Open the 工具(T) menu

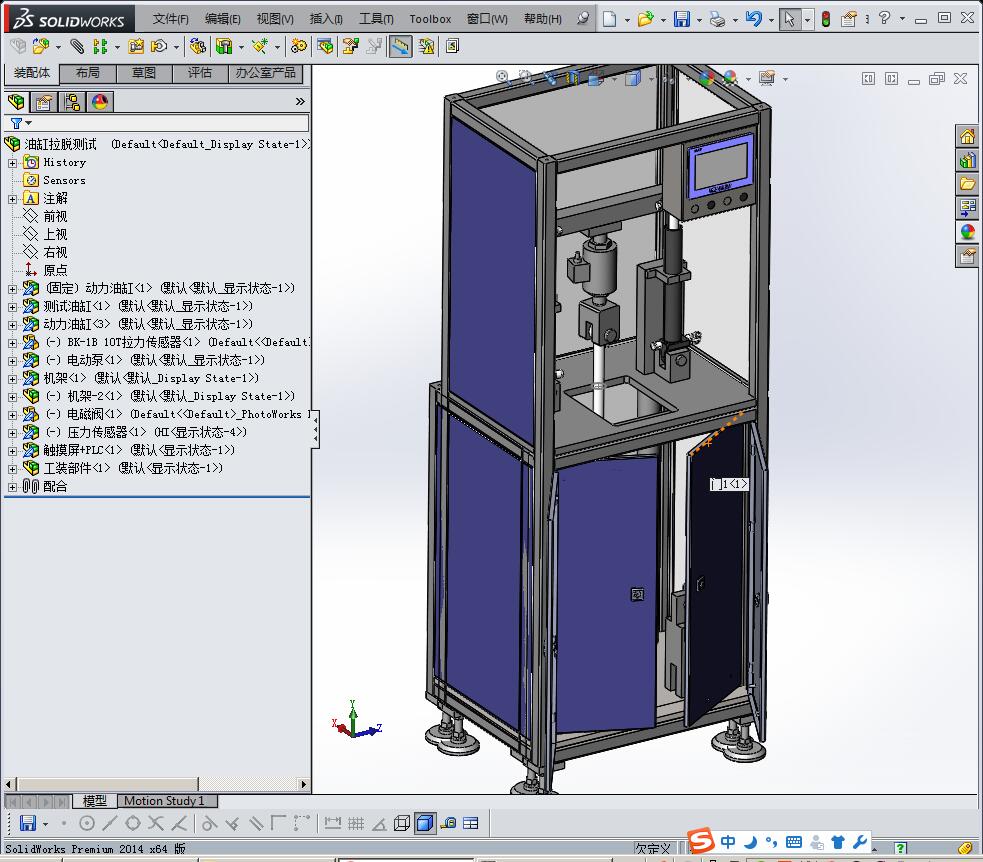pyautogui.click(x=376, y=19)
